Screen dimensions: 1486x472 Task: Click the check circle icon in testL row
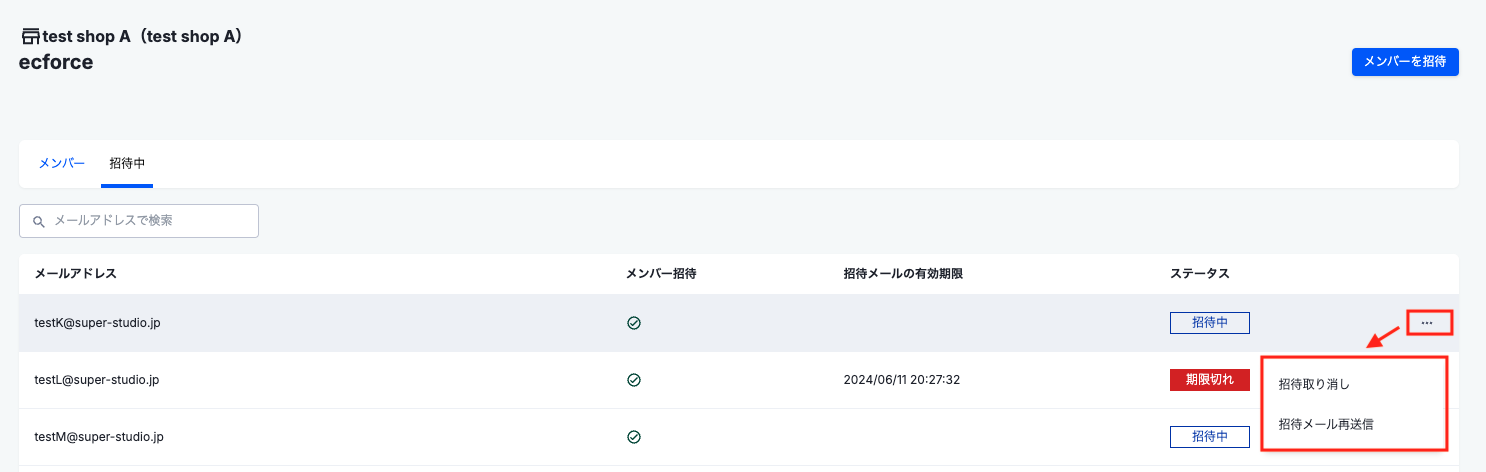click(633, 380)
